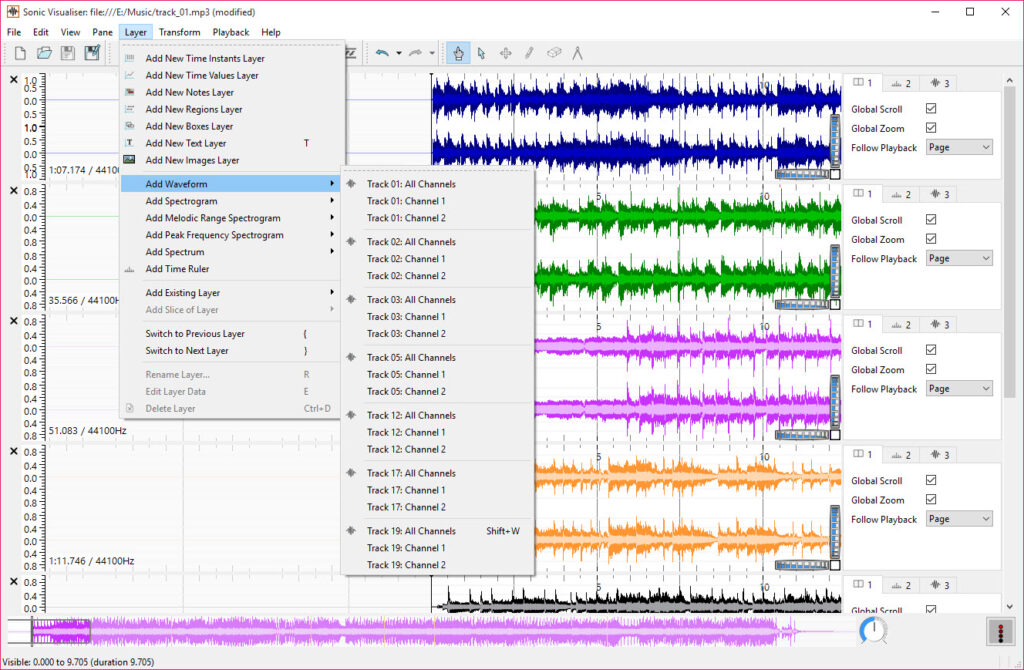Click the horizontal zoom thumbwheel on the purple waveform
1024x670 pixels.
[802, 435]
